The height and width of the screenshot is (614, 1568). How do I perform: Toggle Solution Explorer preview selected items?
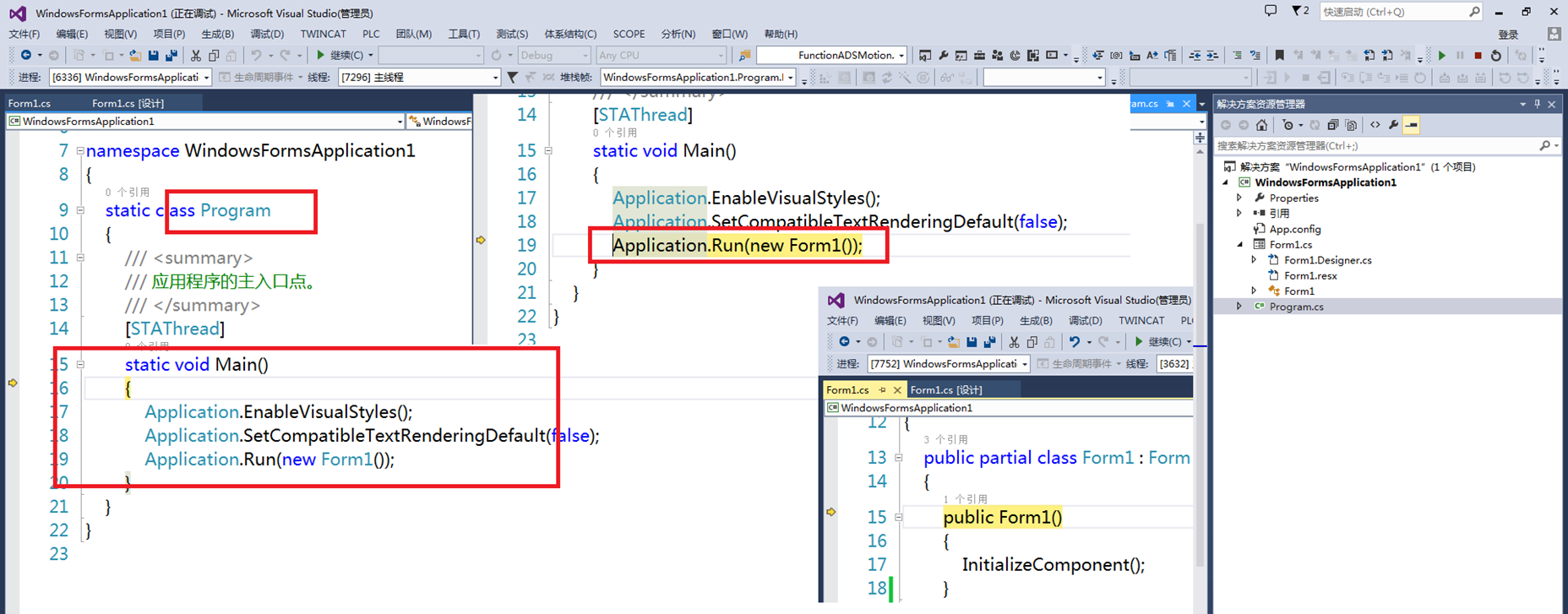(x=1411, y=125)
